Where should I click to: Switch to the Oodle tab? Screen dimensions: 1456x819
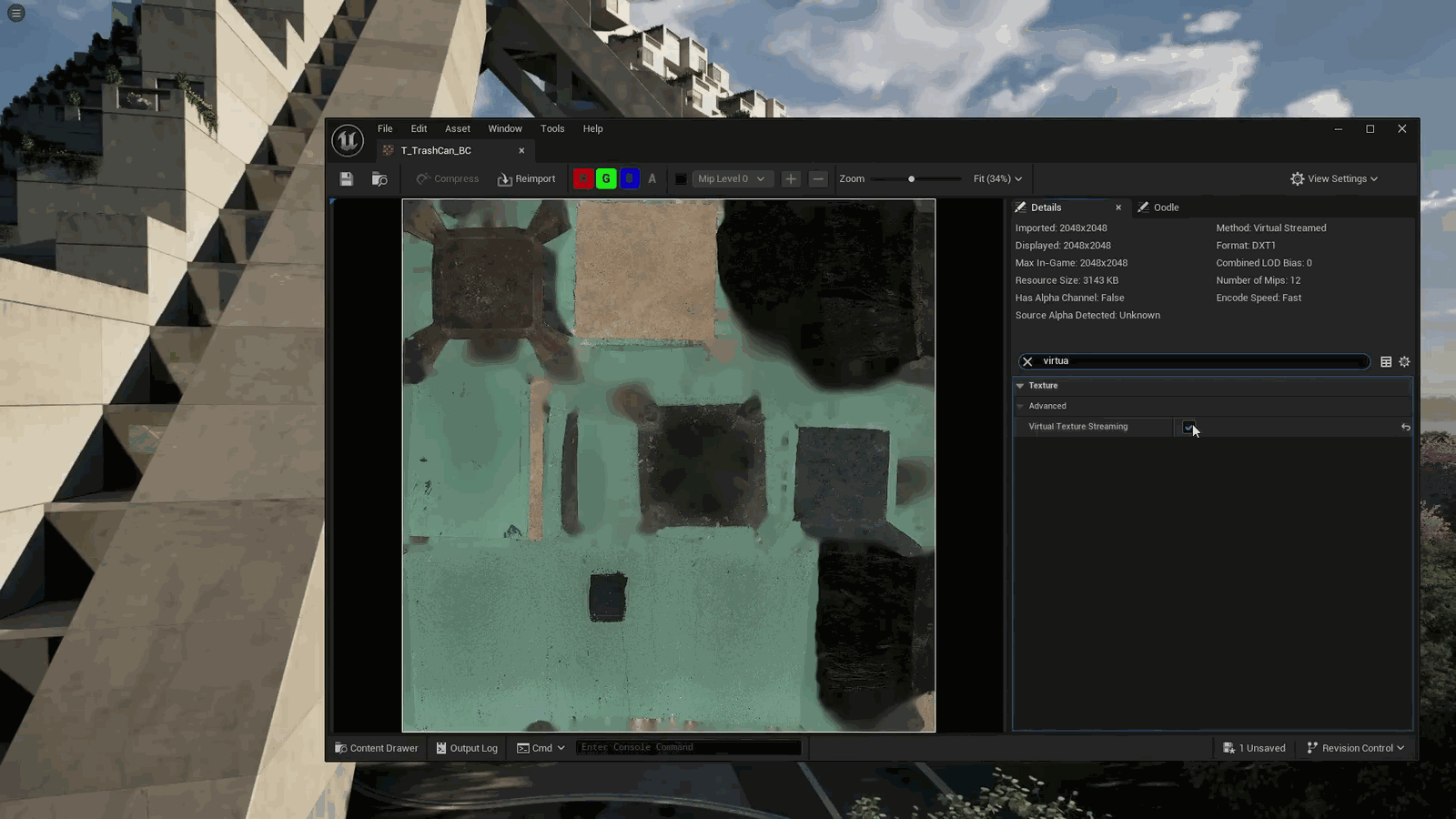coord(1158,207)
